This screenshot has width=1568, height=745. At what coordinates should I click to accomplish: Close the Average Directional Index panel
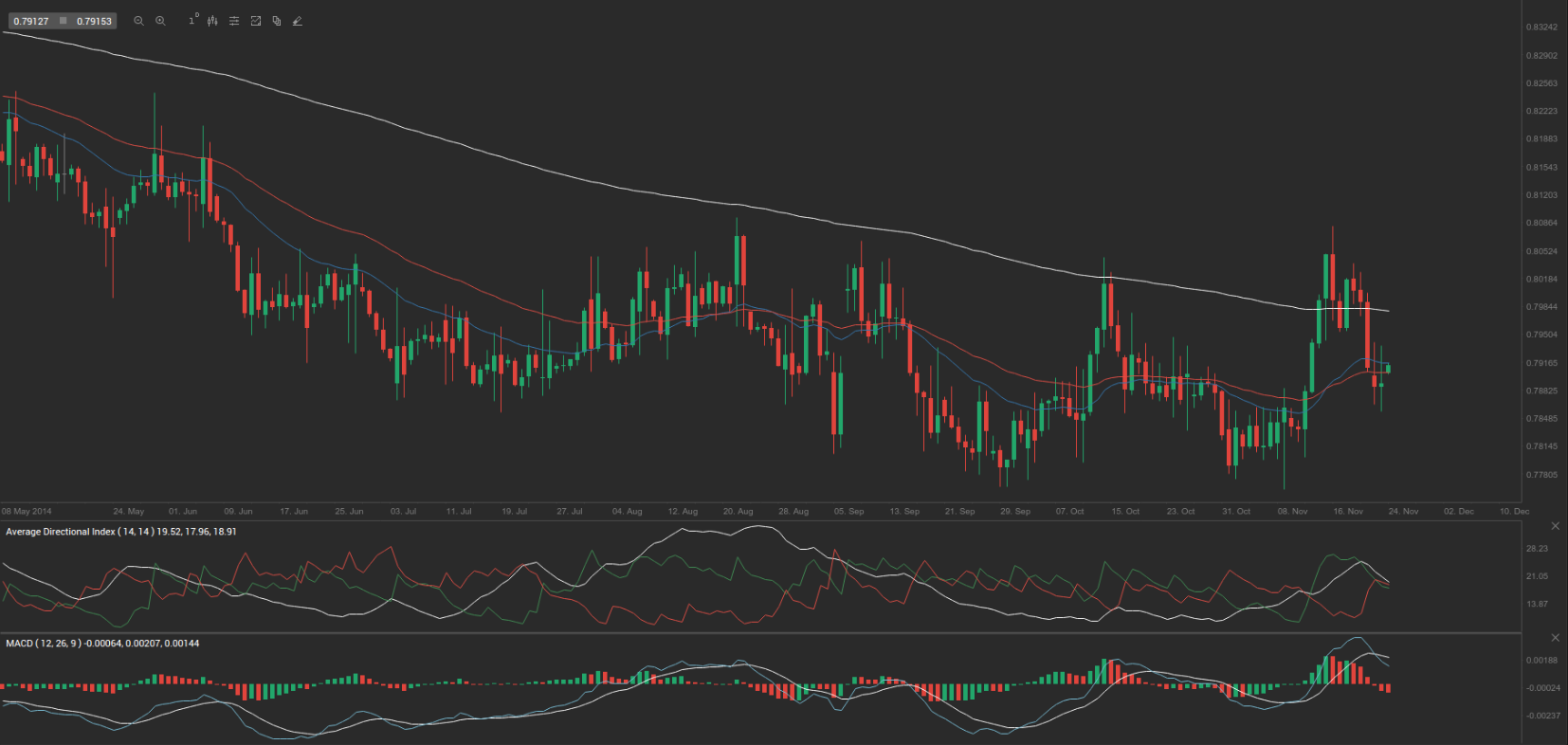pyautogui.click(x=1555, y=526)
